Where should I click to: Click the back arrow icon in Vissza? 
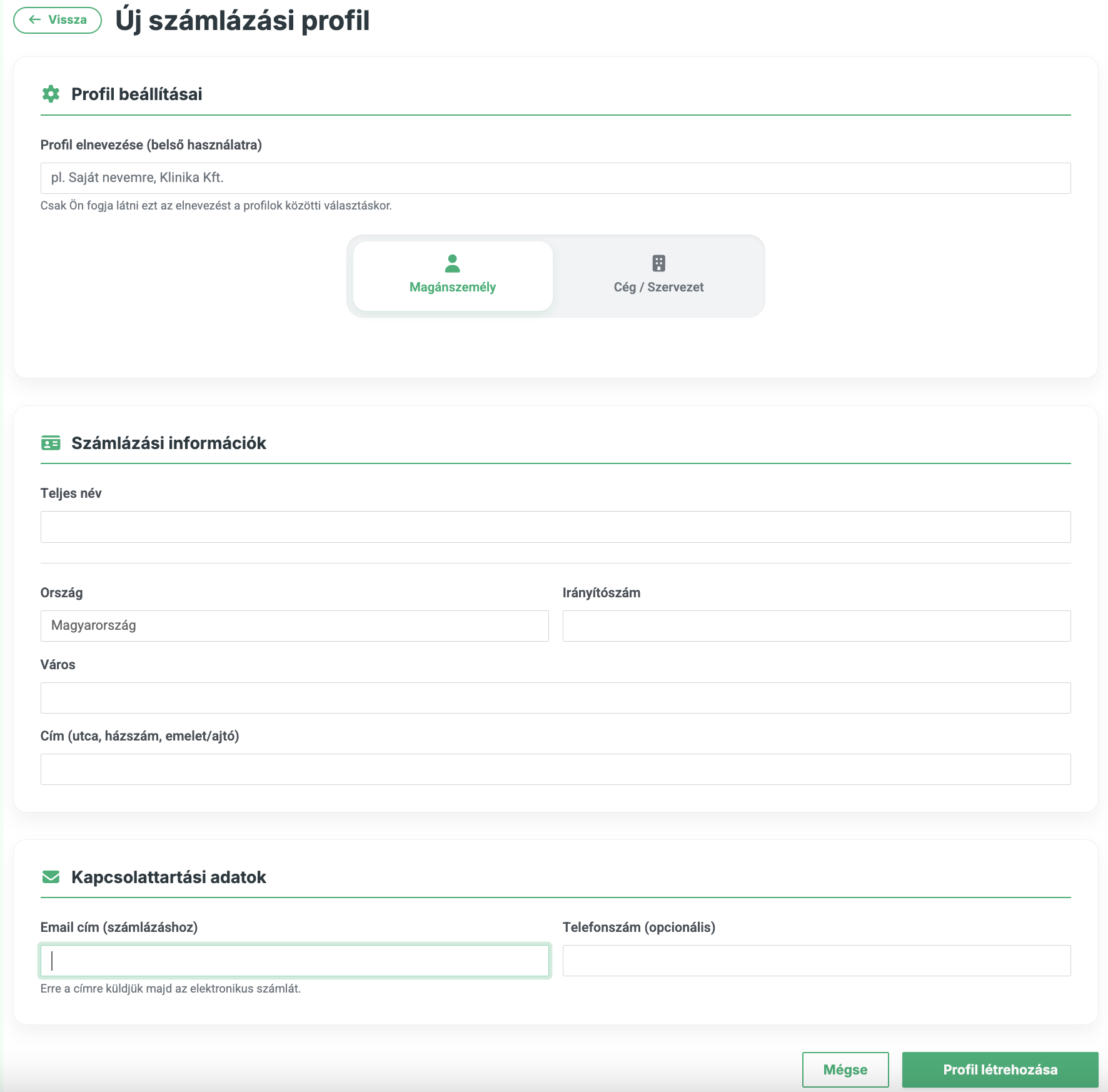(x=35, y=19)
